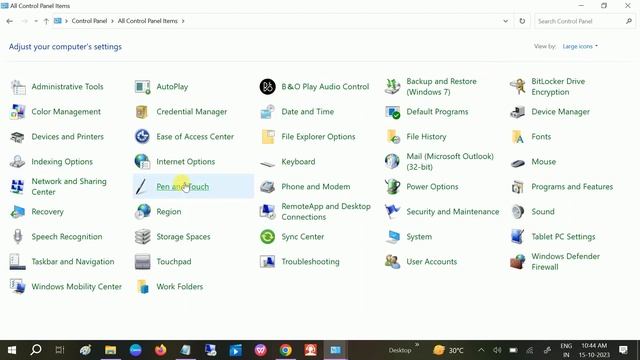Click the Indexing Options icon

coord(18,162)
